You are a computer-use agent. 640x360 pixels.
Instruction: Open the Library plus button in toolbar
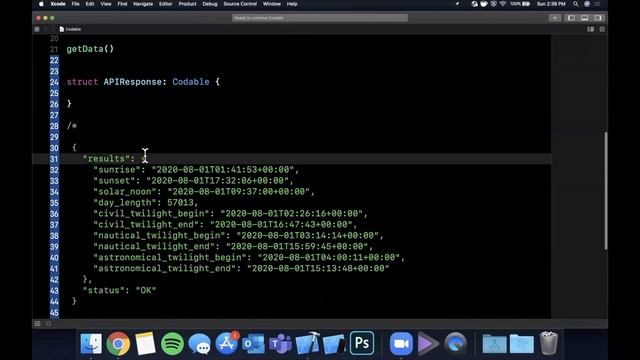[x=555, y=18]
